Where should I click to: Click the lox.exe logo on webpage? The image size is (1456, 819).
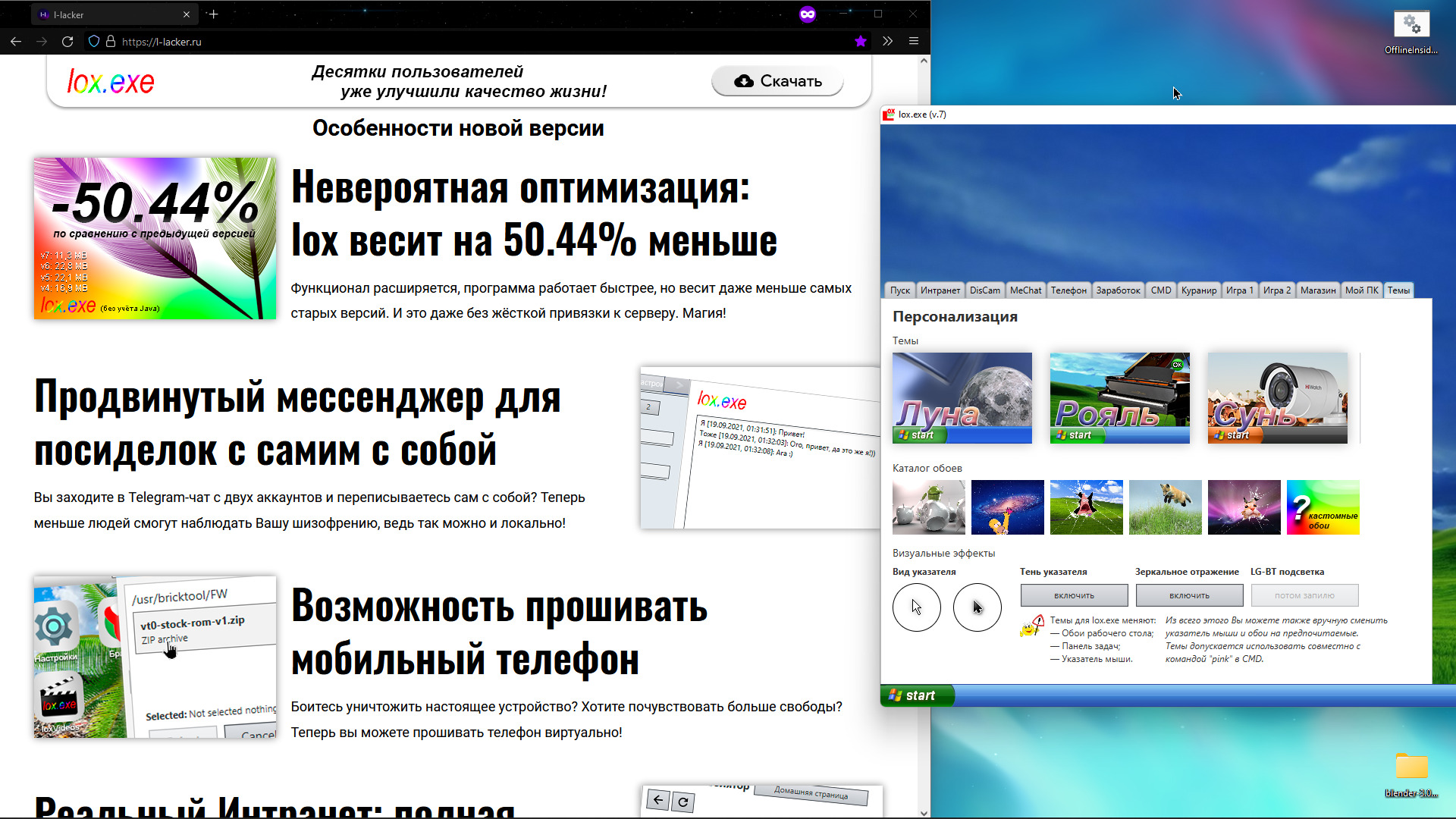pos(111,82)
